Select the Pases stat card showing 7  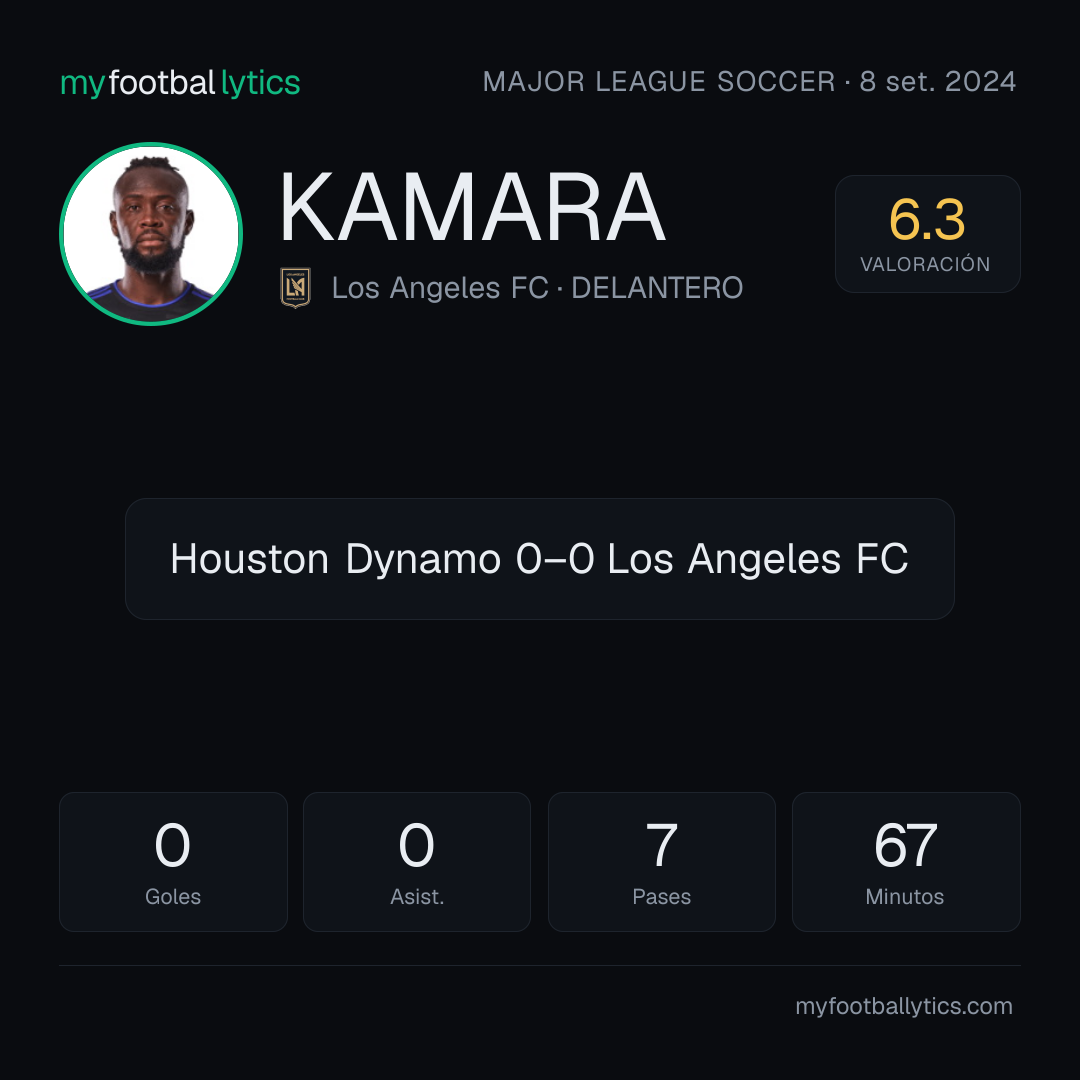[x=661, y=862]
